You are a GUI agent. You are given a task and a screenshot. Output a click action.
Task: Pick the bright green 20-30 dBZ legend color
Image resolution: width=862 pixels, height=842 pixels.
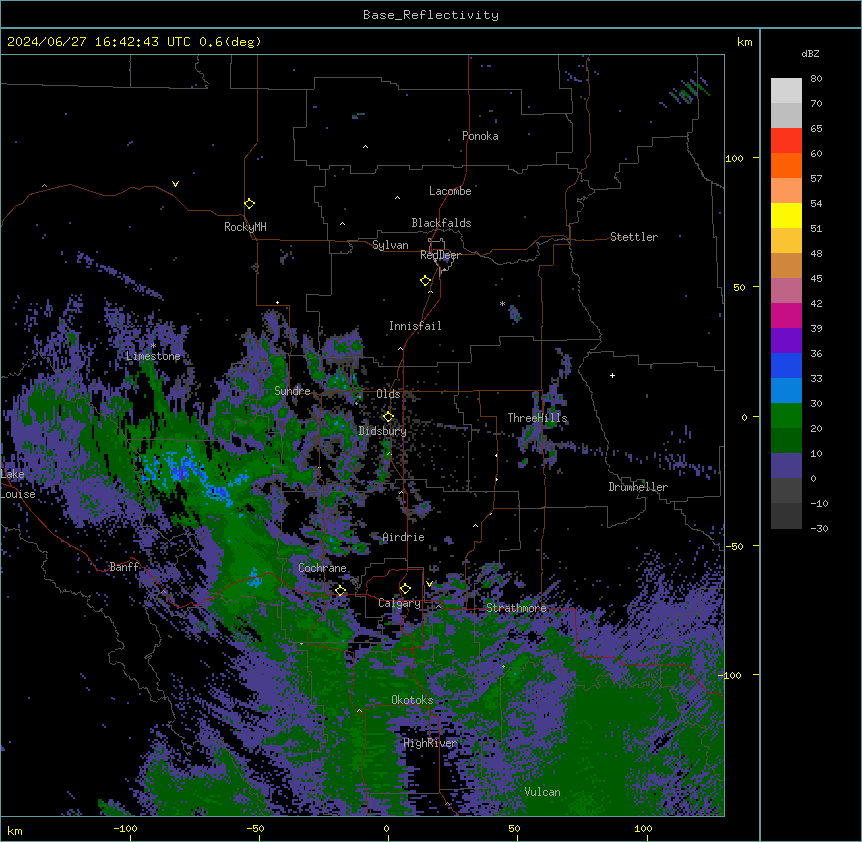point(786,416)
